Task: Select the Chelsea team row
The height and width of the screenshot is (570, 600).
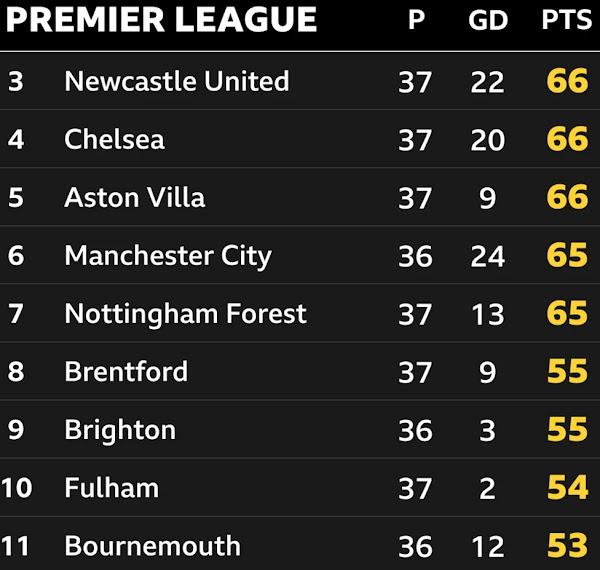Action: point(300,139)
